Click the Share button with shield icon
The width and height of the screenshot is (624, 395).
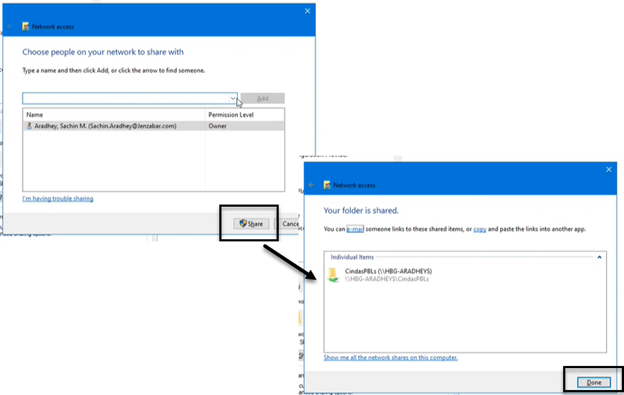click(251, 224)
